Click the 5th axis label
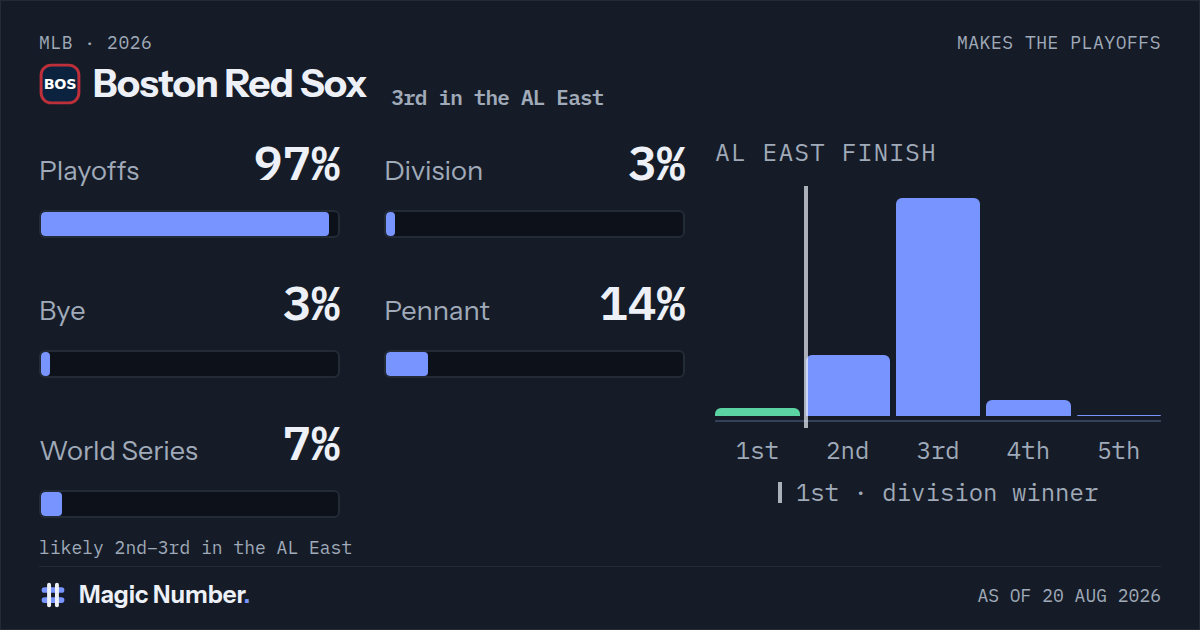This screenshot has height=630, width=1200. pyautogui.click(x=1118, y=451)
